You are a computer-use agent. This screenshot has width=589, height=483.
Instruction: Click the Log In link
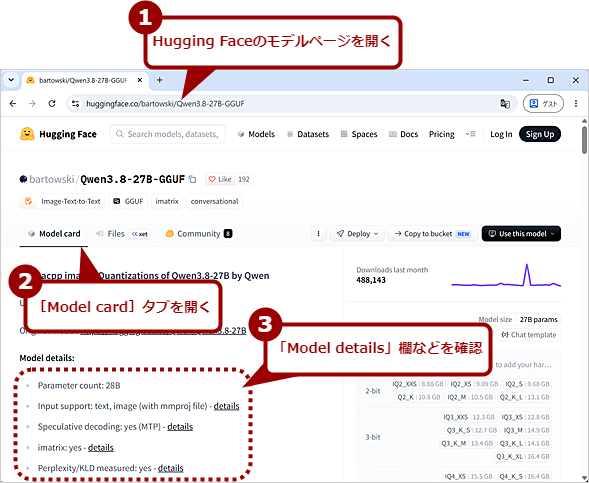501,134
